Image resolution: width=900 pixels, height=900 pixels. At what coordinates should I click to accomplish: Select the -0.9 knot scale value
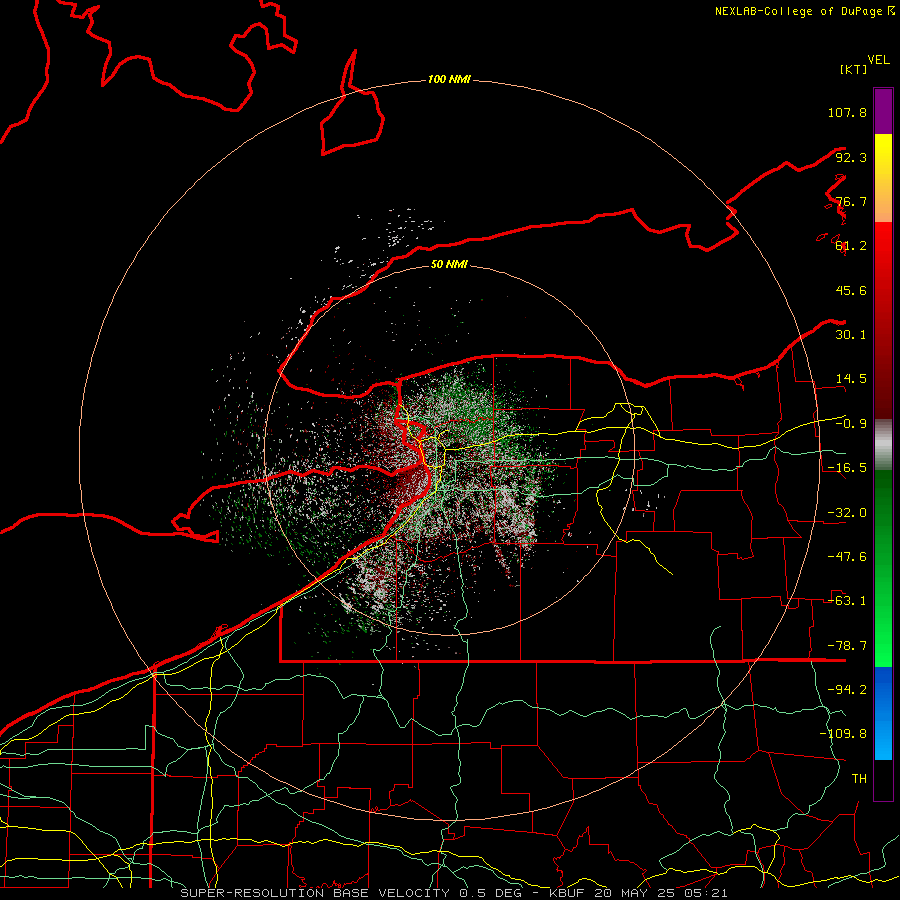pos(851,424)
